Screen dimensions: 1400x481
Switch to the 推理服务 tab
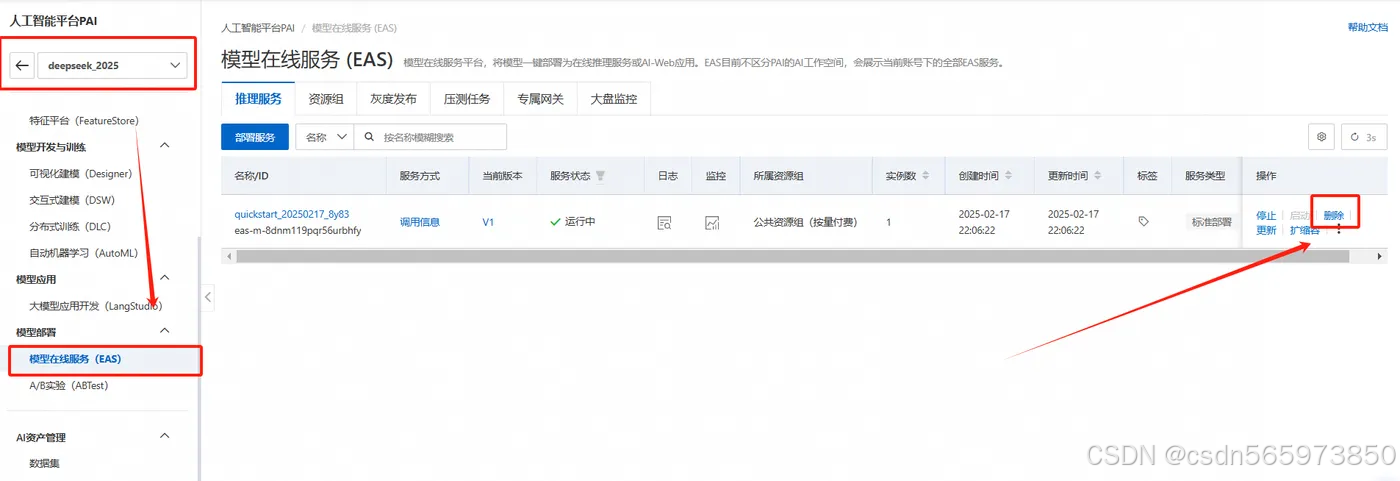(258, 99)
